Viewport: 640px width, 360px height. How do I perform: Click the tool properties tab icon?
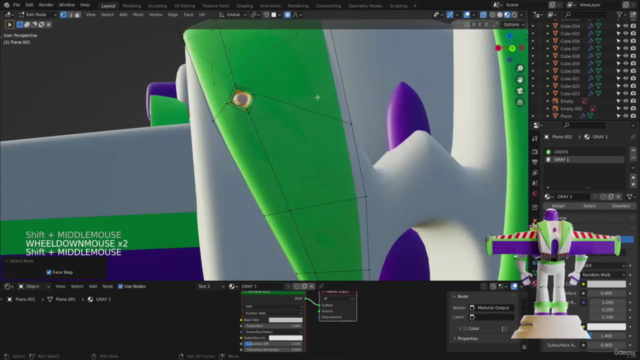(535, 139)
